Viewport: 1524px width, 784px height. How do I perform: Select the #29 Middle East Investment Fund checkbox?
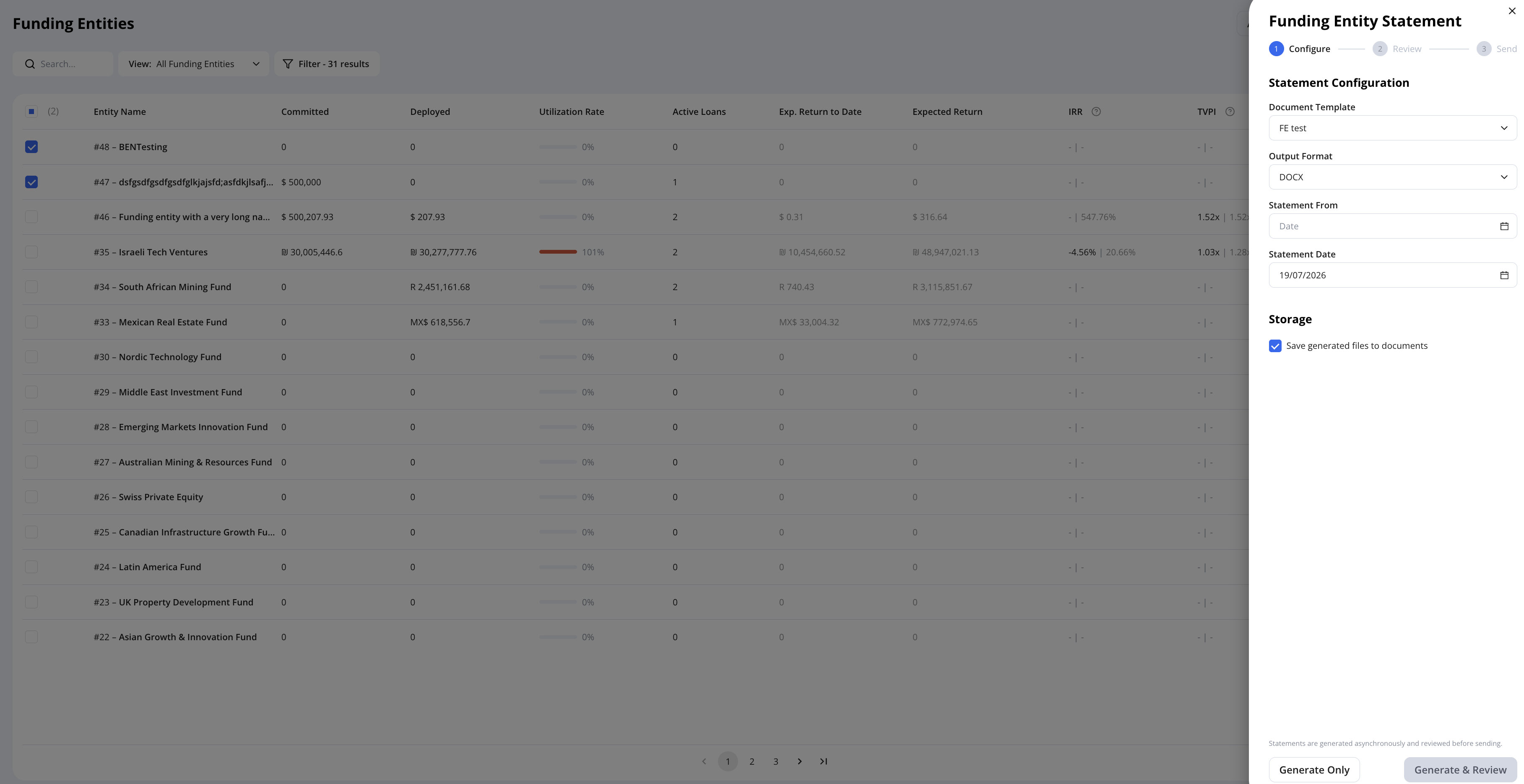coord(31,392)
